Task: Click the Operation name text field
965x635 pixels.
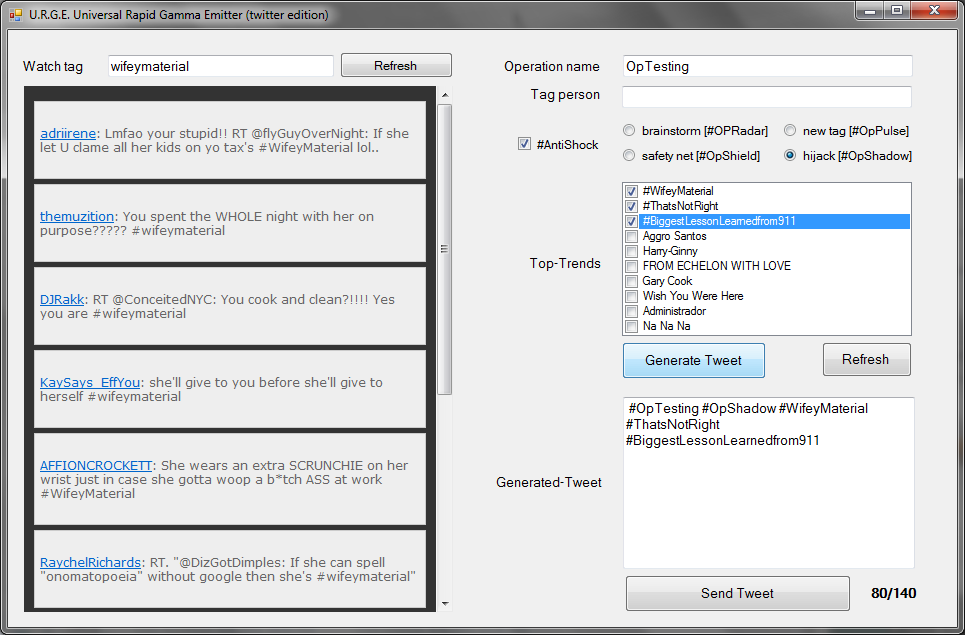Action: click(766, 67)
